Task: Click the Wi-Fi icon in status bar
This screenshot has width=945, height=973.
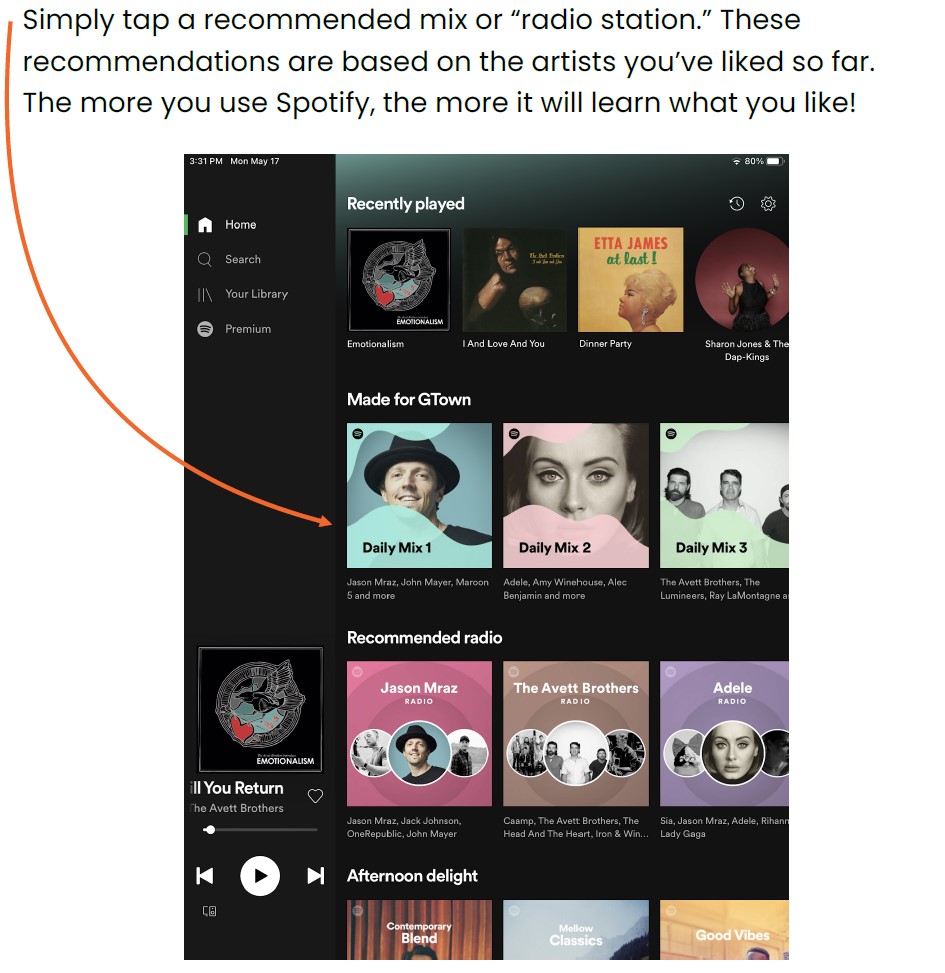Action: click(737, 161)
